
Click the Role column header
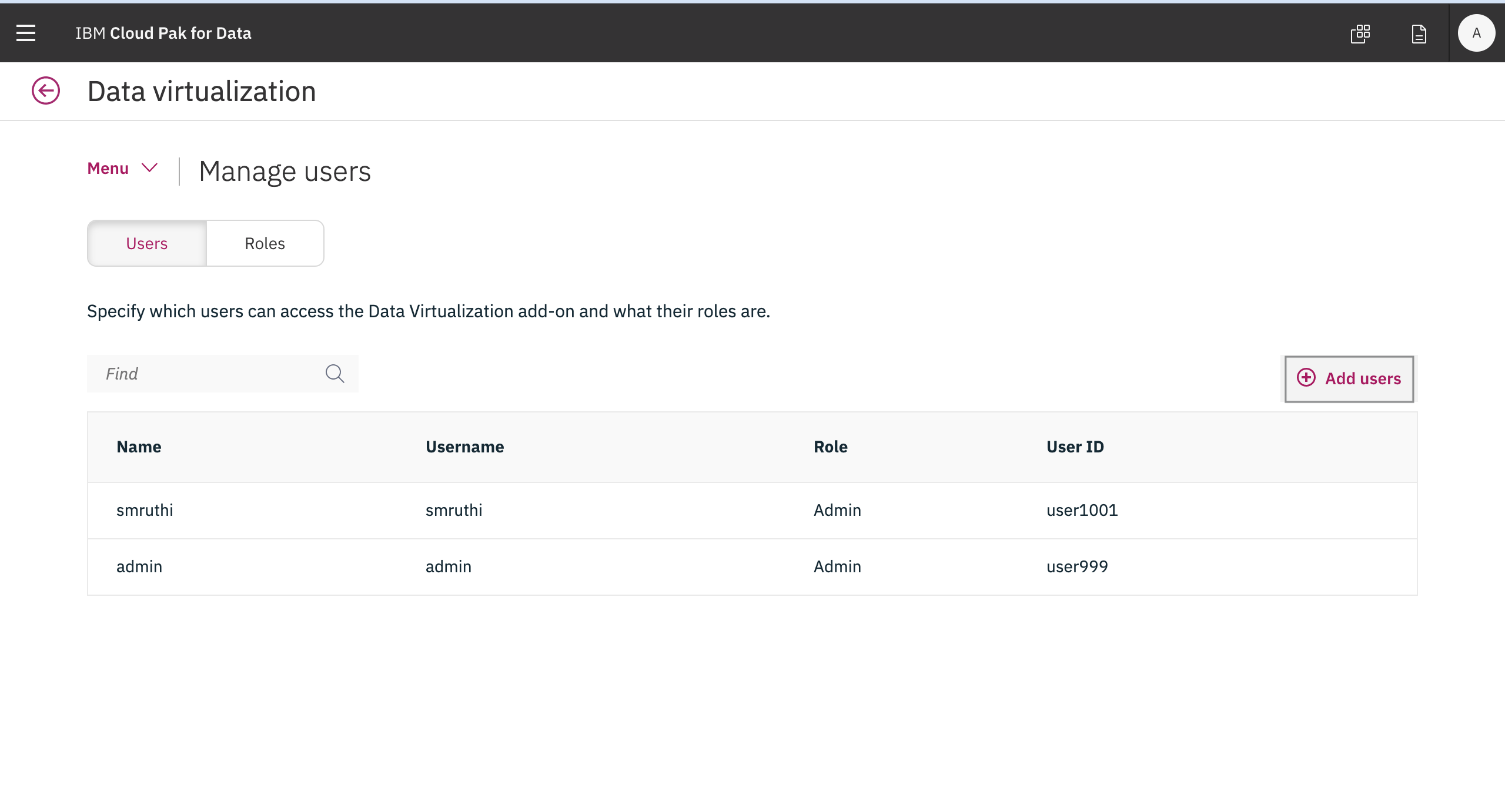830,447
